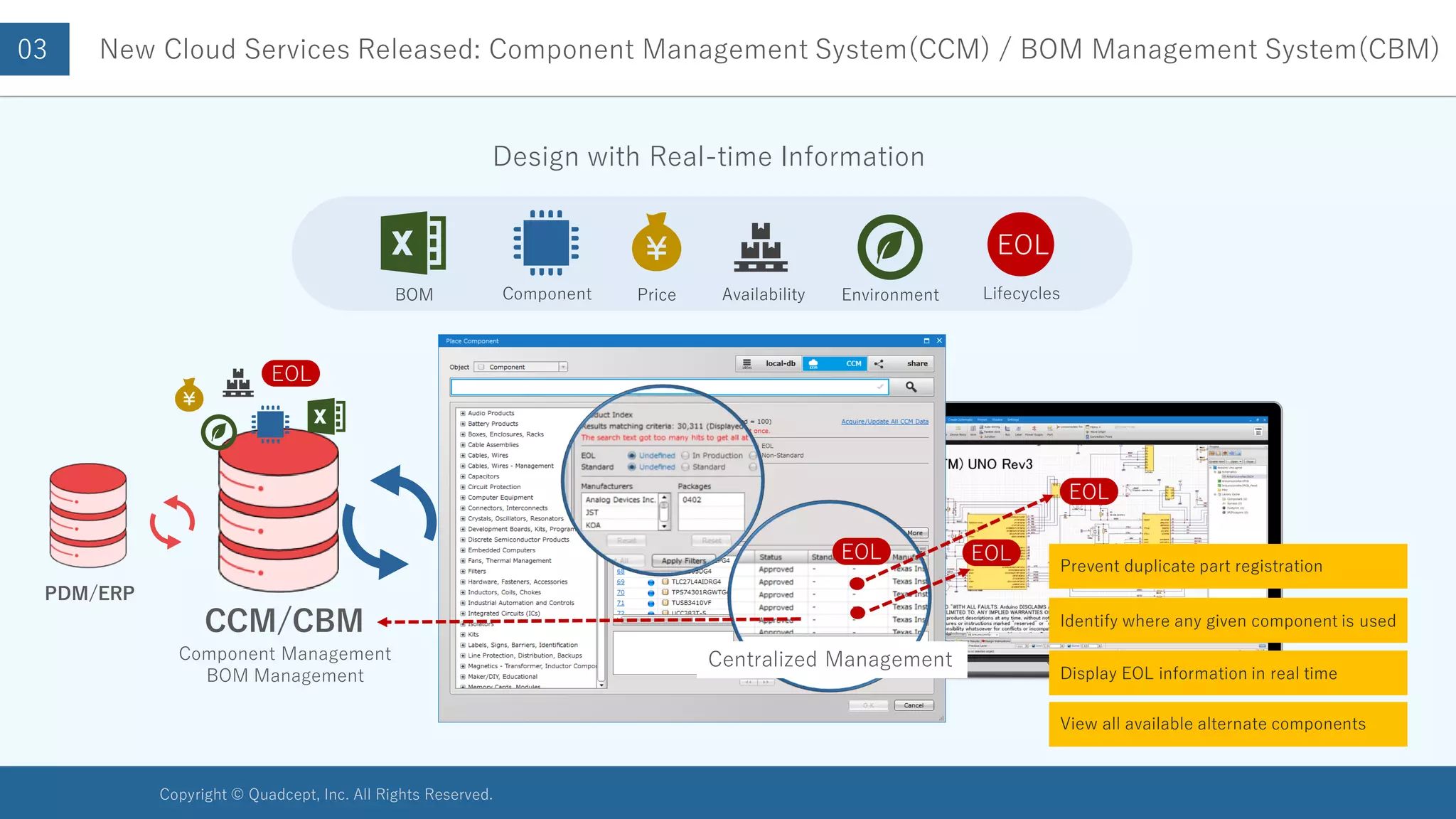Click the pallet Availability icon
The image size is (1456, 819).
(x=761, y=247)
